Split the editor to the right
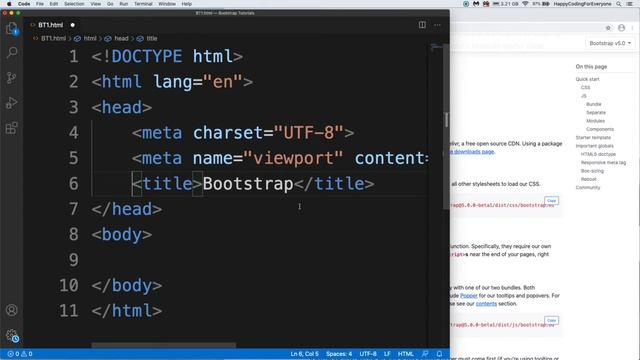The image size is (640, 360). 422,25
